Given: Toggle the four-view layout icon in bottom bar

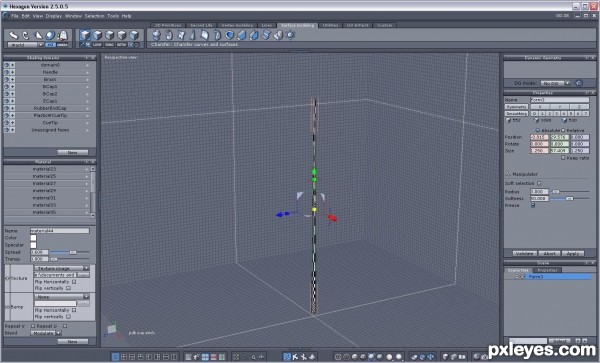Looking at the screenshot, I should pos(124,357).
